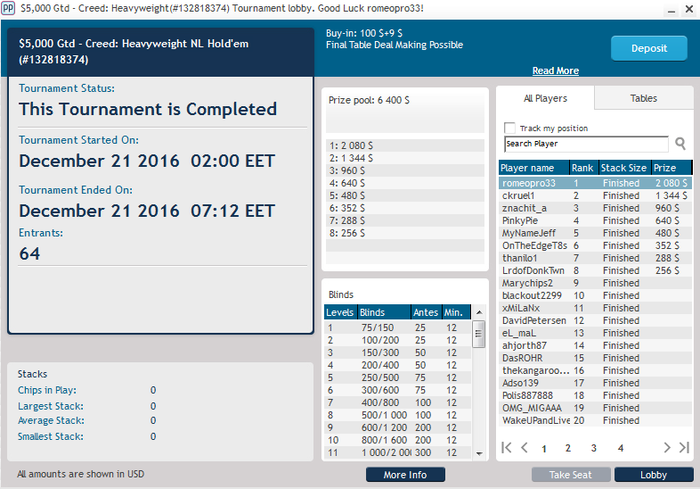Sort by Player name column header
Image resolution: width=700 pixels, height=489 pixels.
coord(534,168)
